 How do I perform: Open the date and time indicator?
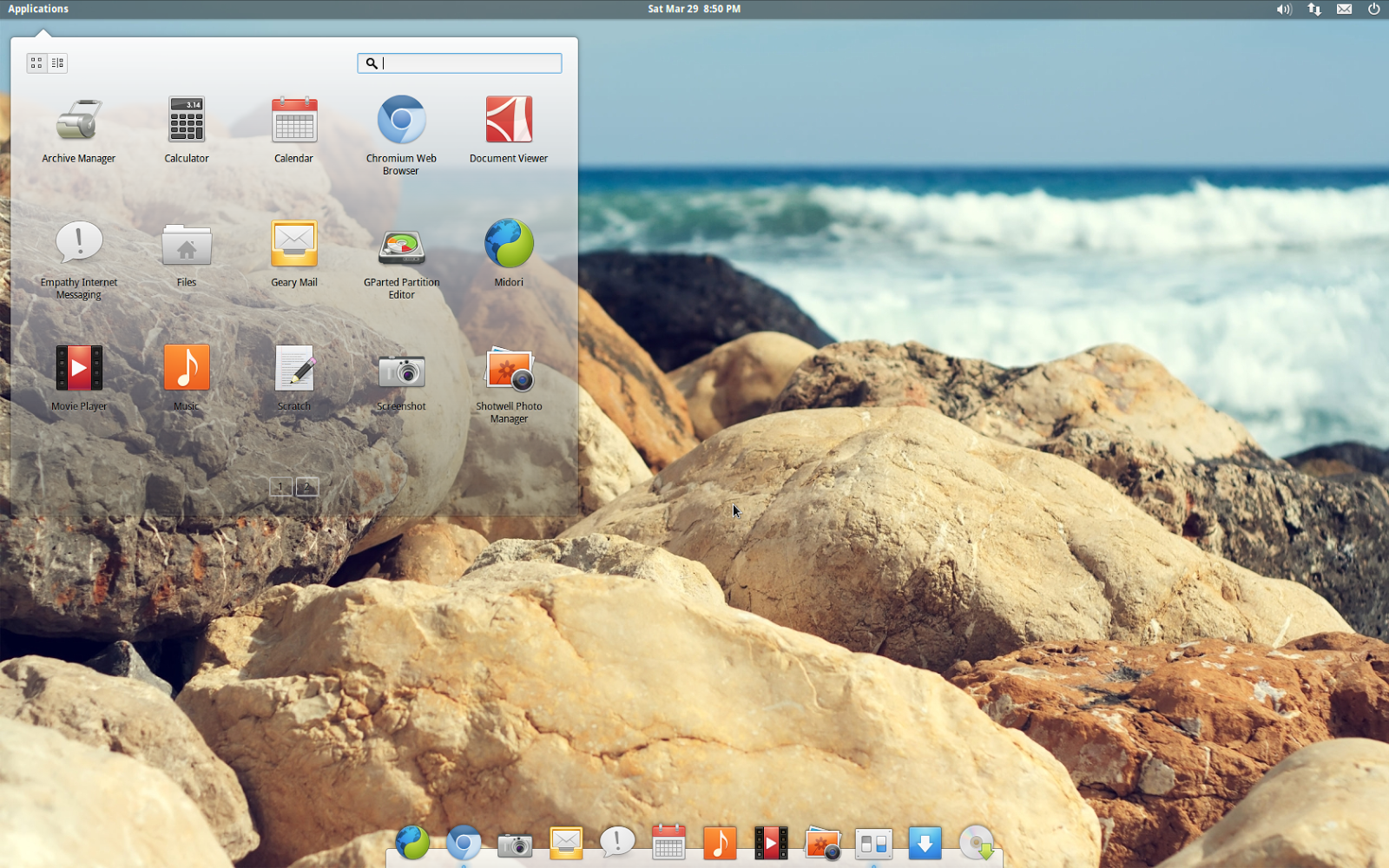(x=694, y=9)
